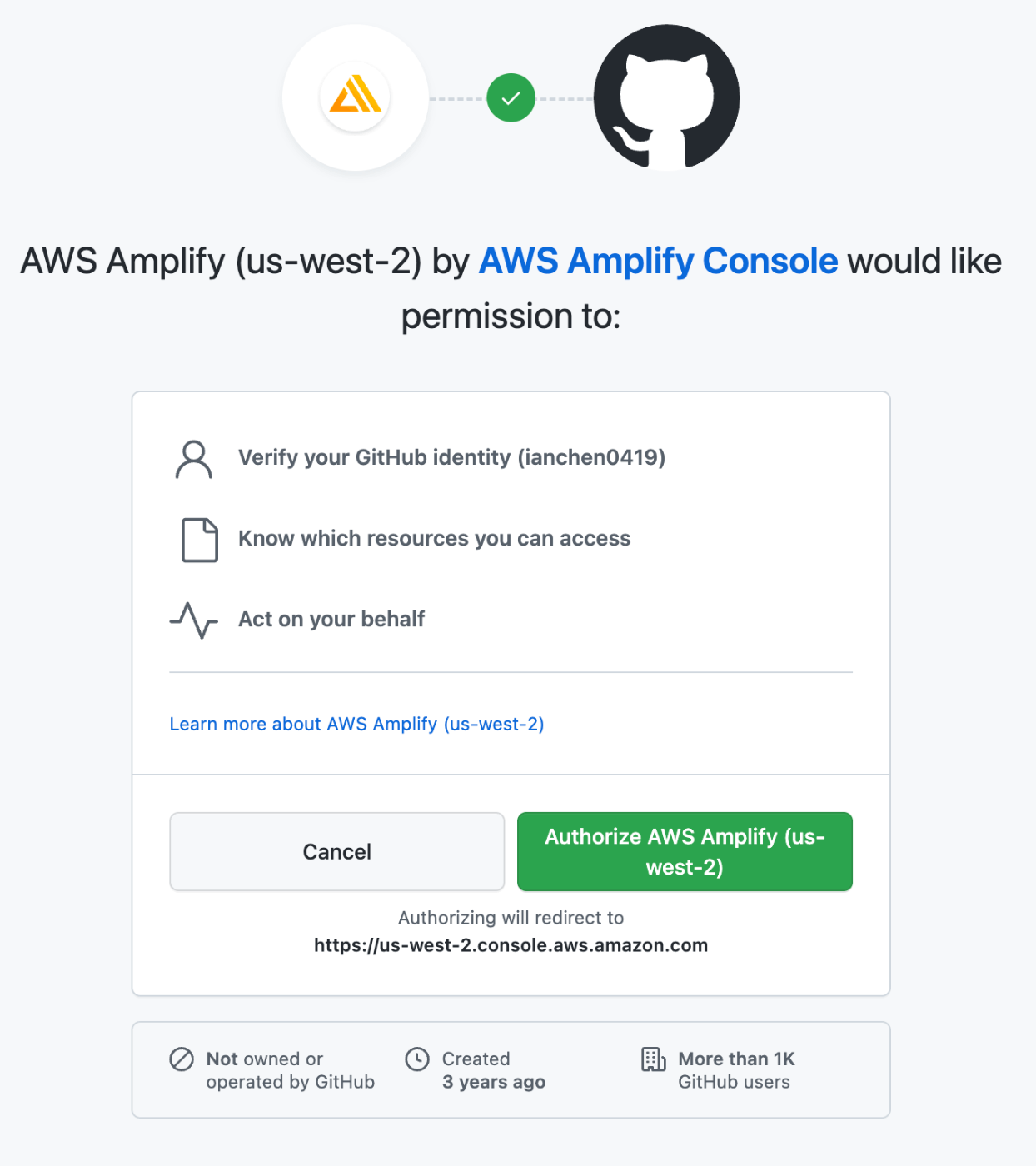Select Know which resources you can access
The width and height of the screenshot is (1036, 1166).
point(434,538)
